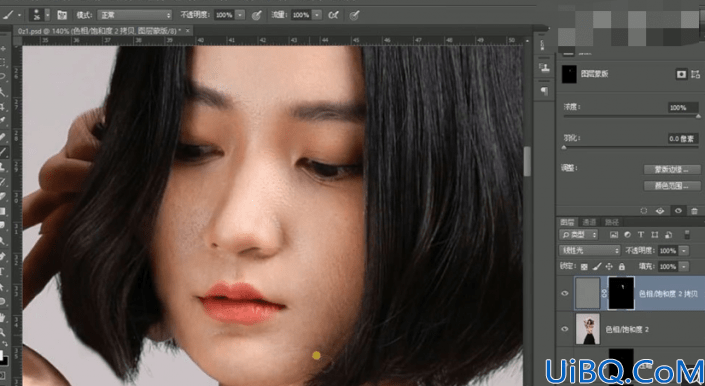This screenshot has height=386, width=705.
Task: Filter layers by shape layers icon
Action: 655,235
